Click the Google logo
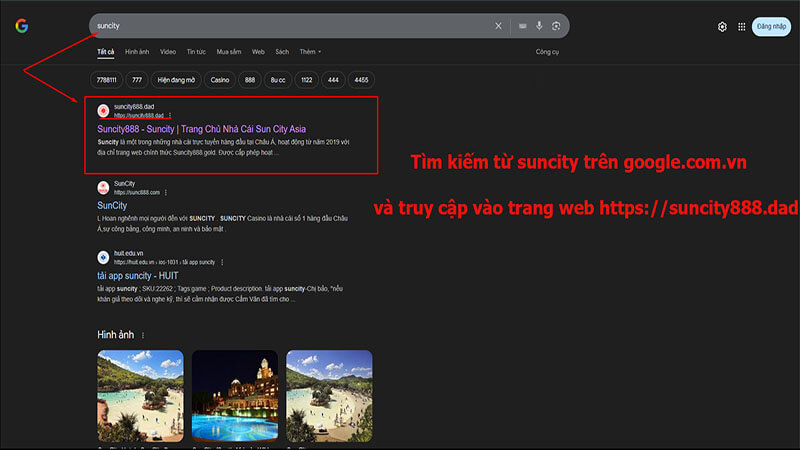Image resolution: width=800 pixels, height=450 pixels. tap(21, 26)
